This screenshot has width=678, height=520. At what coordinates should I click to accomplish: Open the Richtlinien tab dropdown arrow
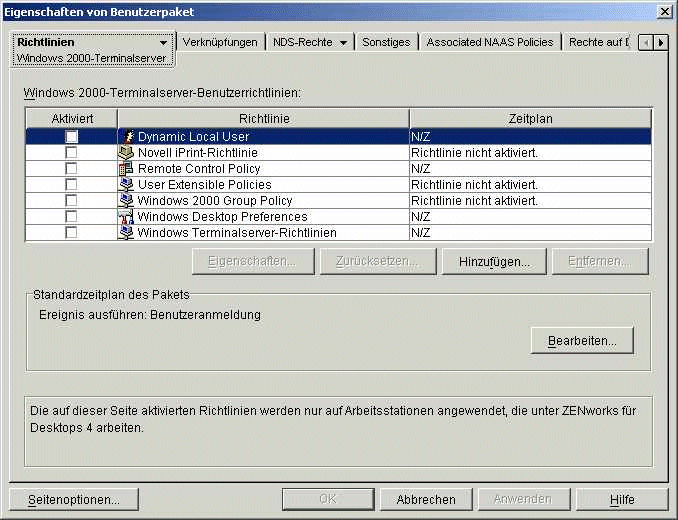click(163, 43)
